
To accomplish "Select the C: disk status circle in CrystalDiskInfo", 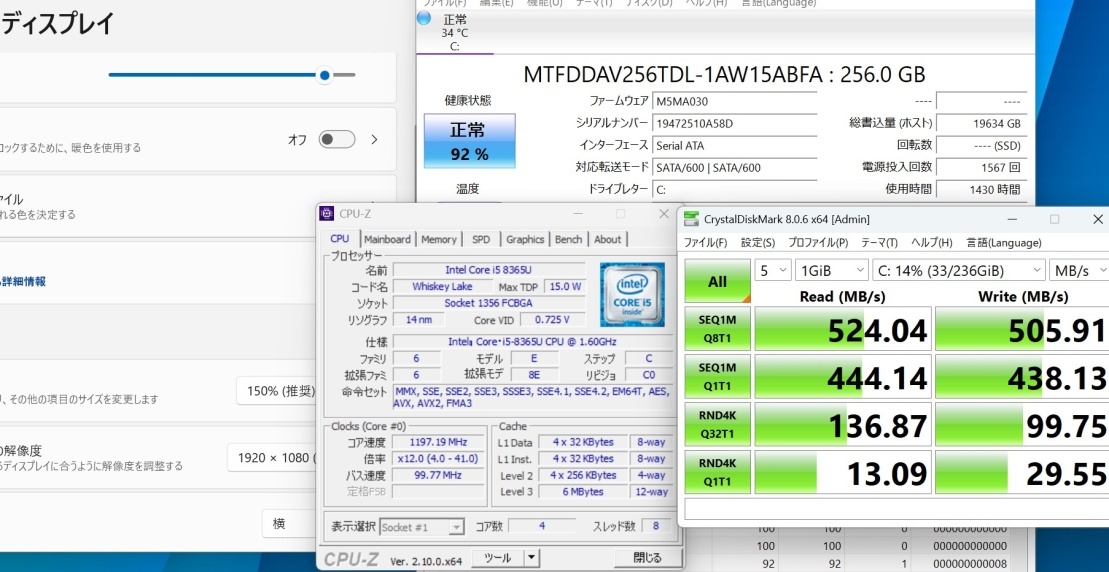I will pyautogui.click(x=424, y=18).
